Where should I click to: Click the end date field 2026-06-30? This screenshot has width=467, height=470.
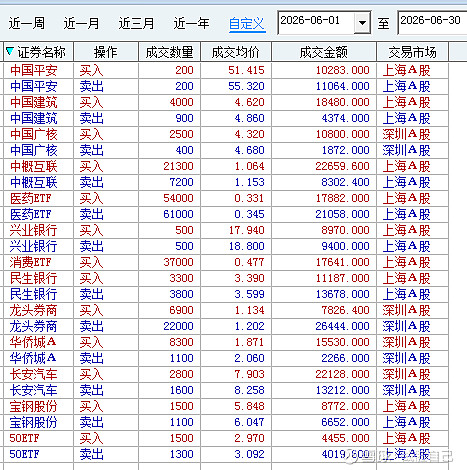(x=433, y=23)
